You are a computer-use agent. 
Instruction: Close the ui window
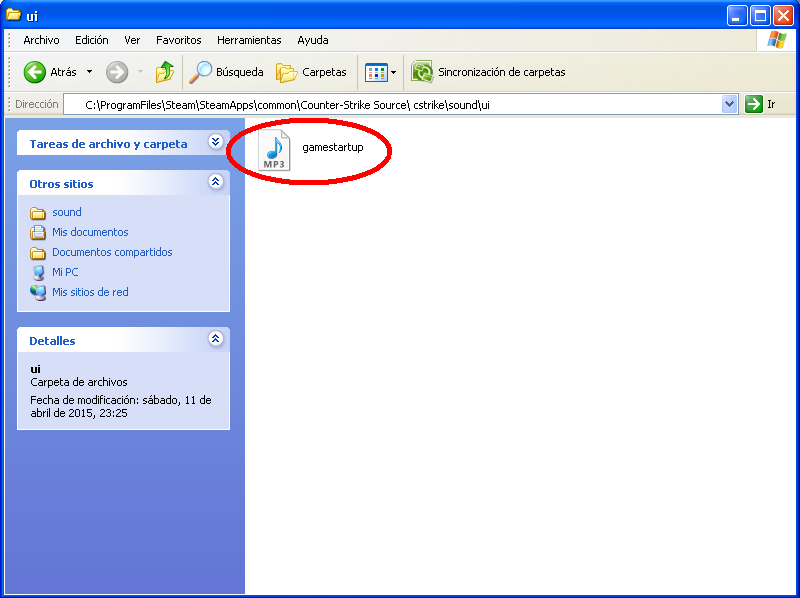coord(783,16)
